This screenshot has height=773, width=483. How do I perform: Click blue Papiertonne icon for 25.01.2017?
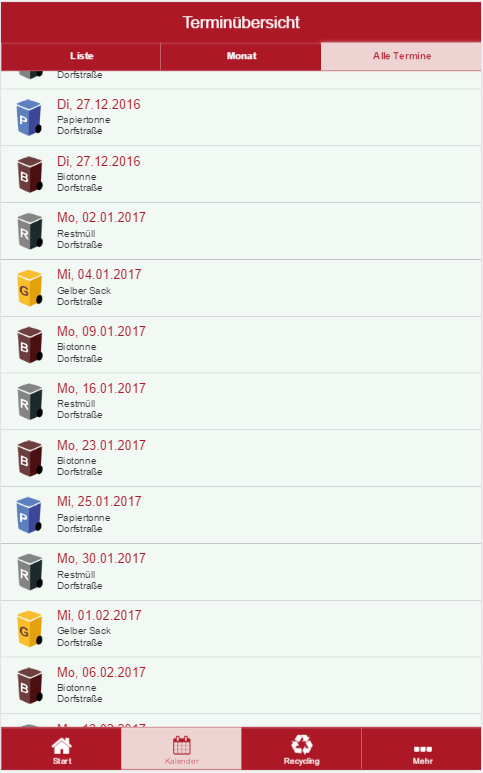(29, 515)
